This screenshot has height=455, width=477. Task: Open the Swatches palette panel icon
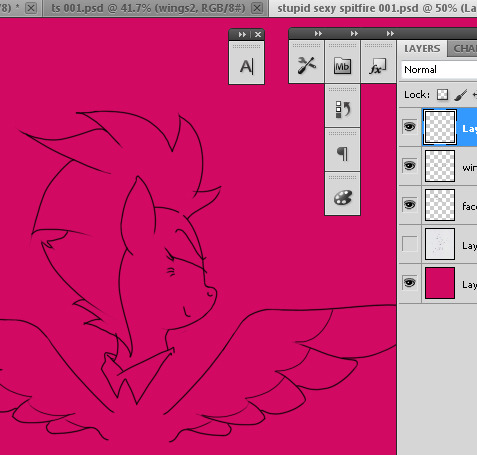tap(342, 197)
